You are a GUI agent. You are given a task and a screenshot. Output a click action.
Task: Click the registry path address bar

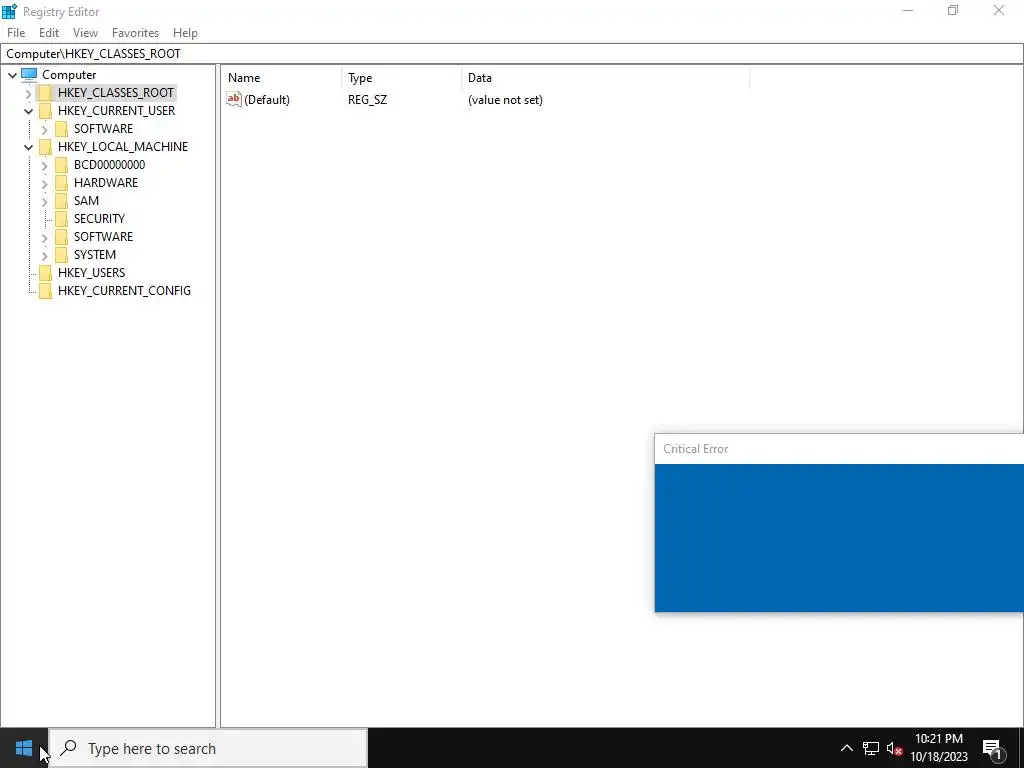[512, 54]
